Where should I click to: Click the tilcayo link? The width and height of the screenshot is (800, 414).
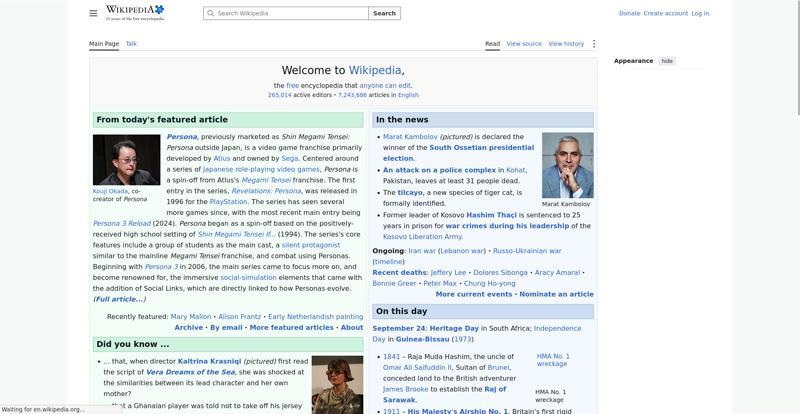pyautogui.click(x=410, y=192)
